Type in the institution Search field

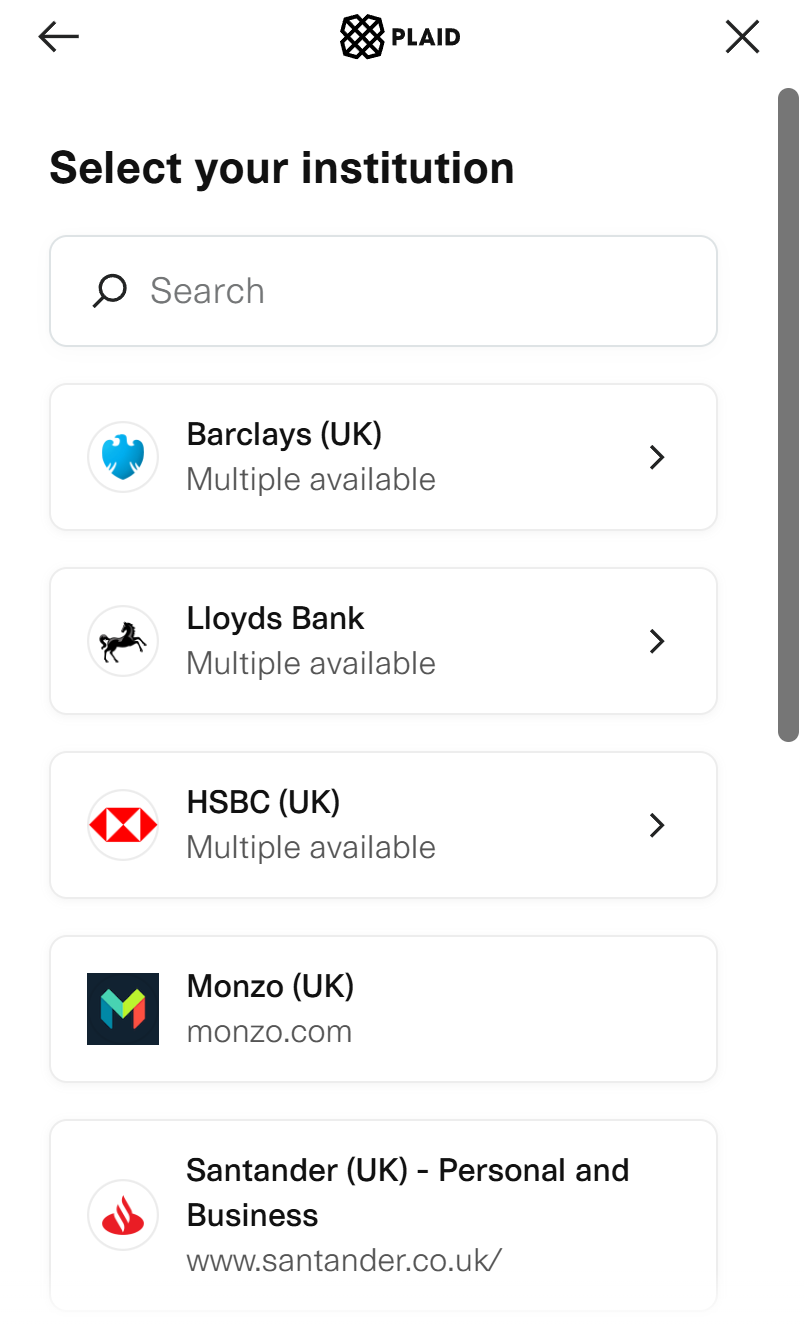[420, 291]
